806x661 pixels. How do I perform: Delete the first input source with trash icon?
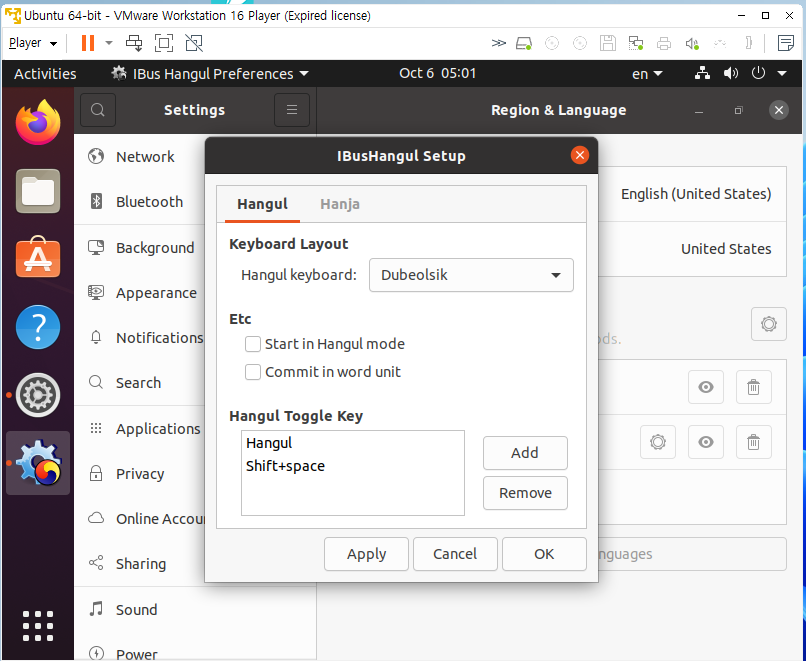(754, 387)
